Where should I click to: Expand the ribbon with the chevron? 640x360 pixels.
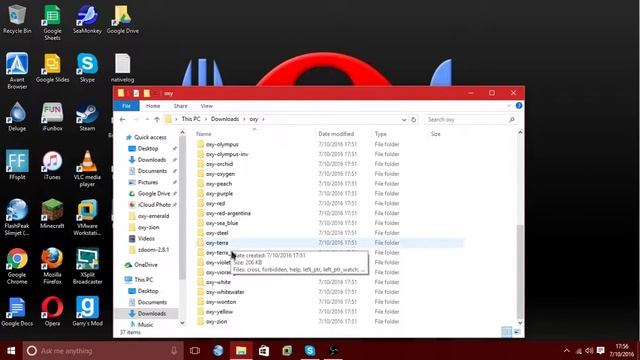point(509,106)
